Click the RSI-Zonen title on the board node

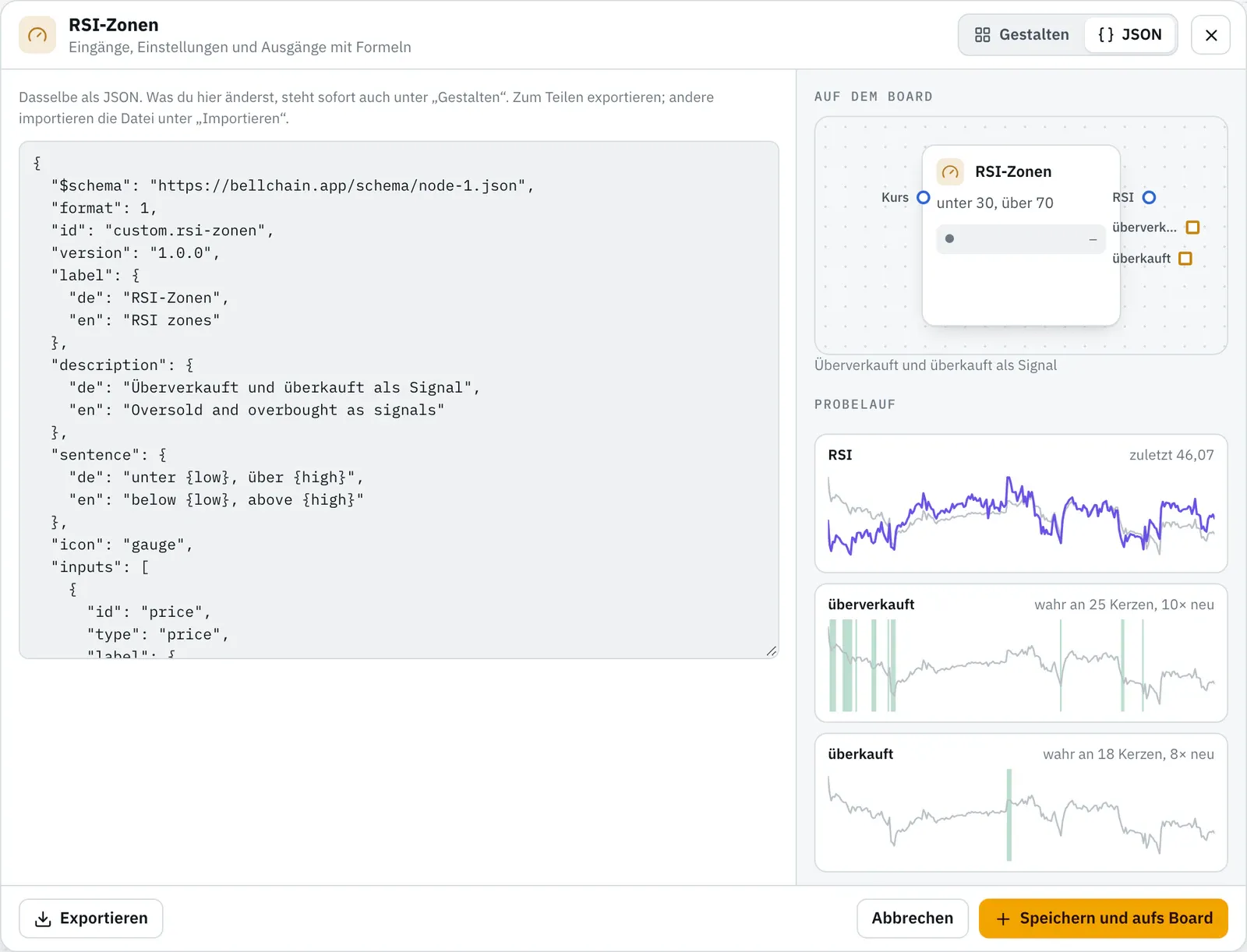pos(1013,171)
